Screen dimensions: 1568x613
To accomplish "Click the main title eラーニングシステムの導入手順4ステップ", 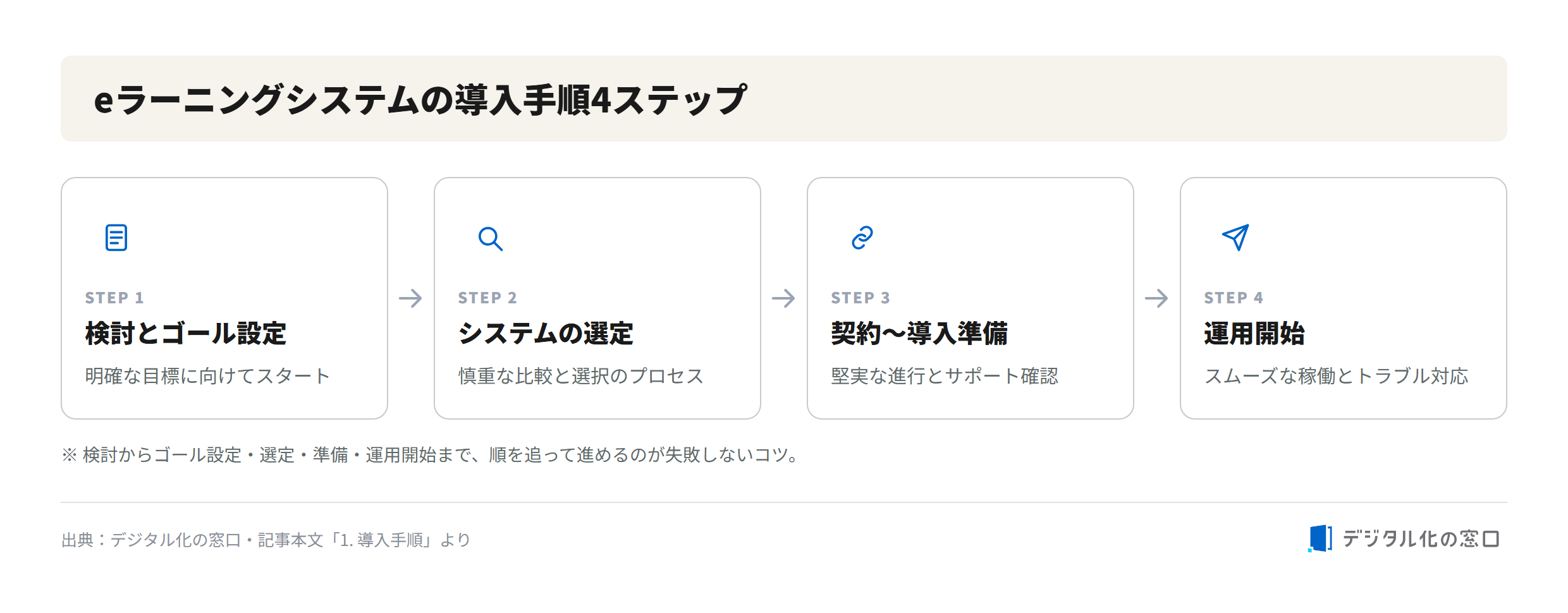I will click(x=420, y=100).
